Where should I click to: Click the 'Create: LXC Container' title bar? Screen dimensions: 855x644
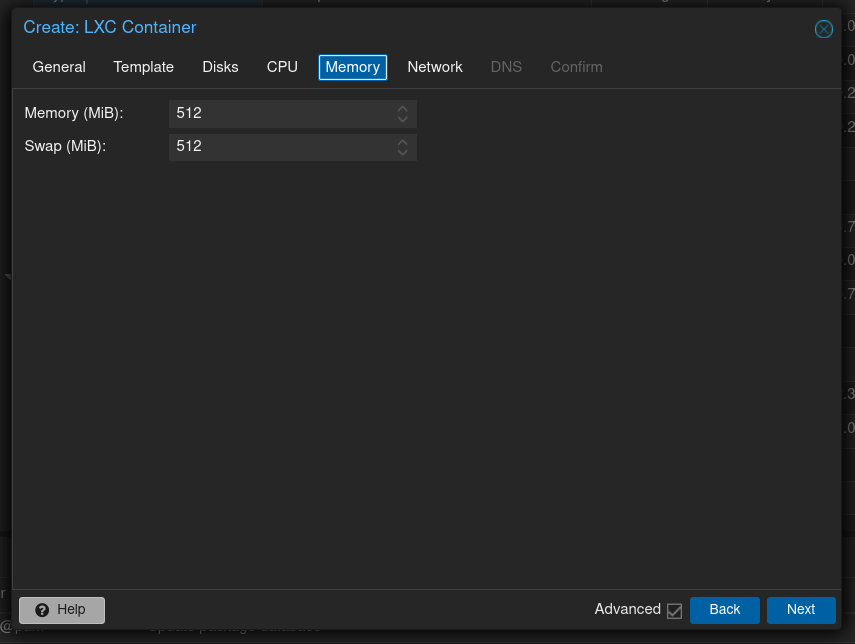point(400,28)
